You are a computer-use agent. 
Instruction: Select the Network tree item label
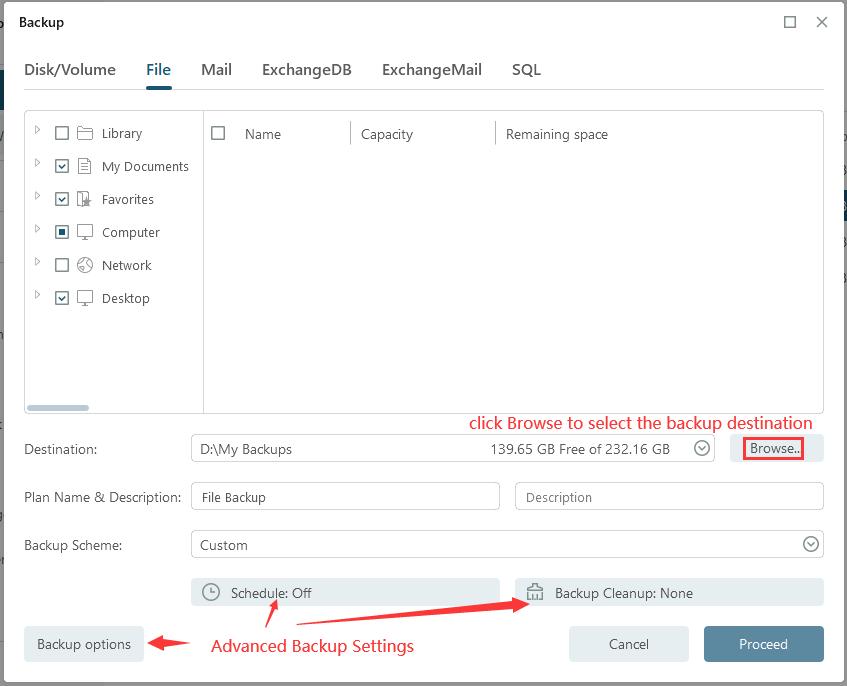pyautogui.click(x=127, y=265)
